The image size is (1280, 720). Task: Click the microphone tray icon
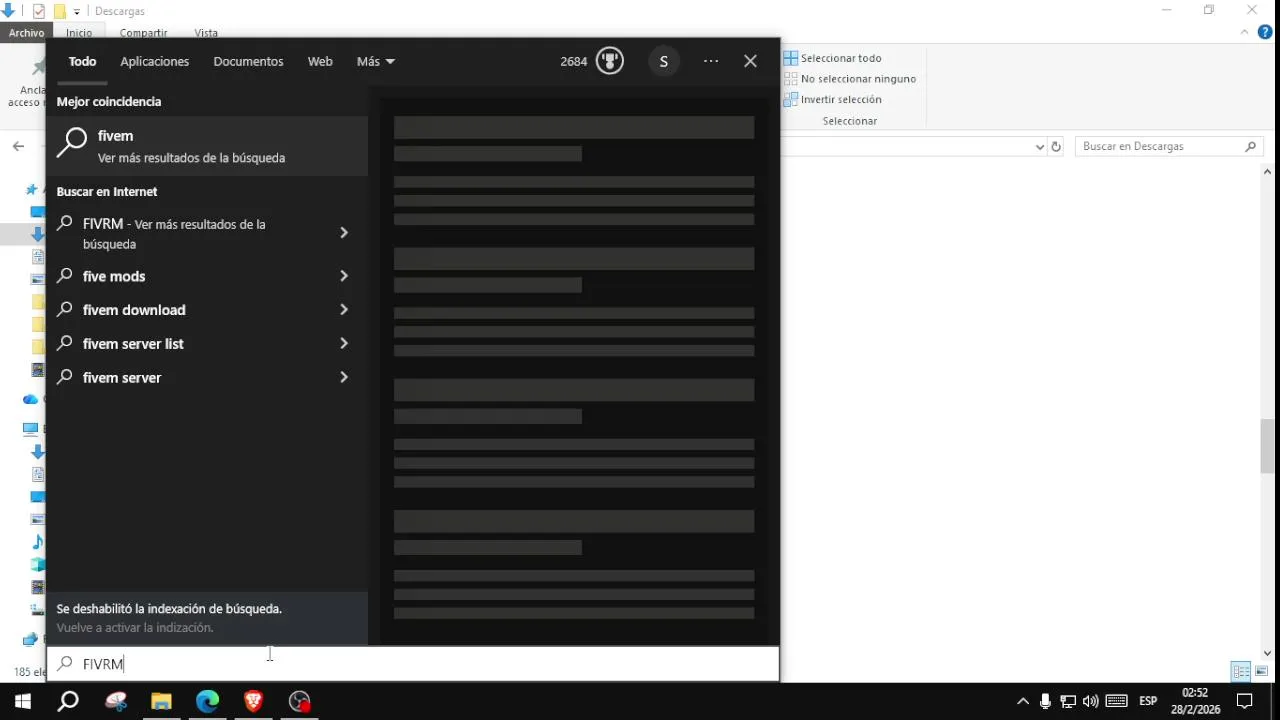point(1045,701)
